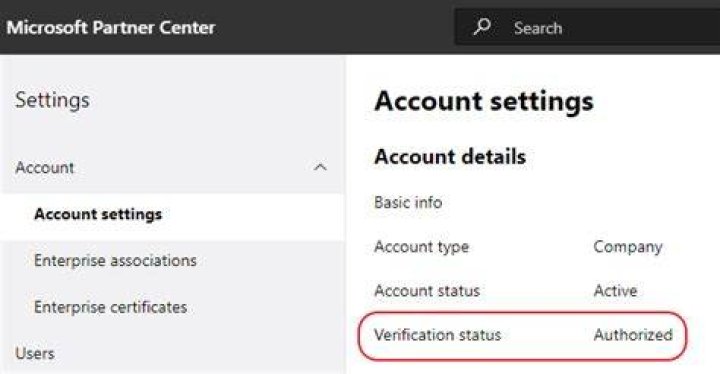This screenshot has width=720, height=374.
Task: Click the Microsoft Partner Center title
Action: [111, 28]
